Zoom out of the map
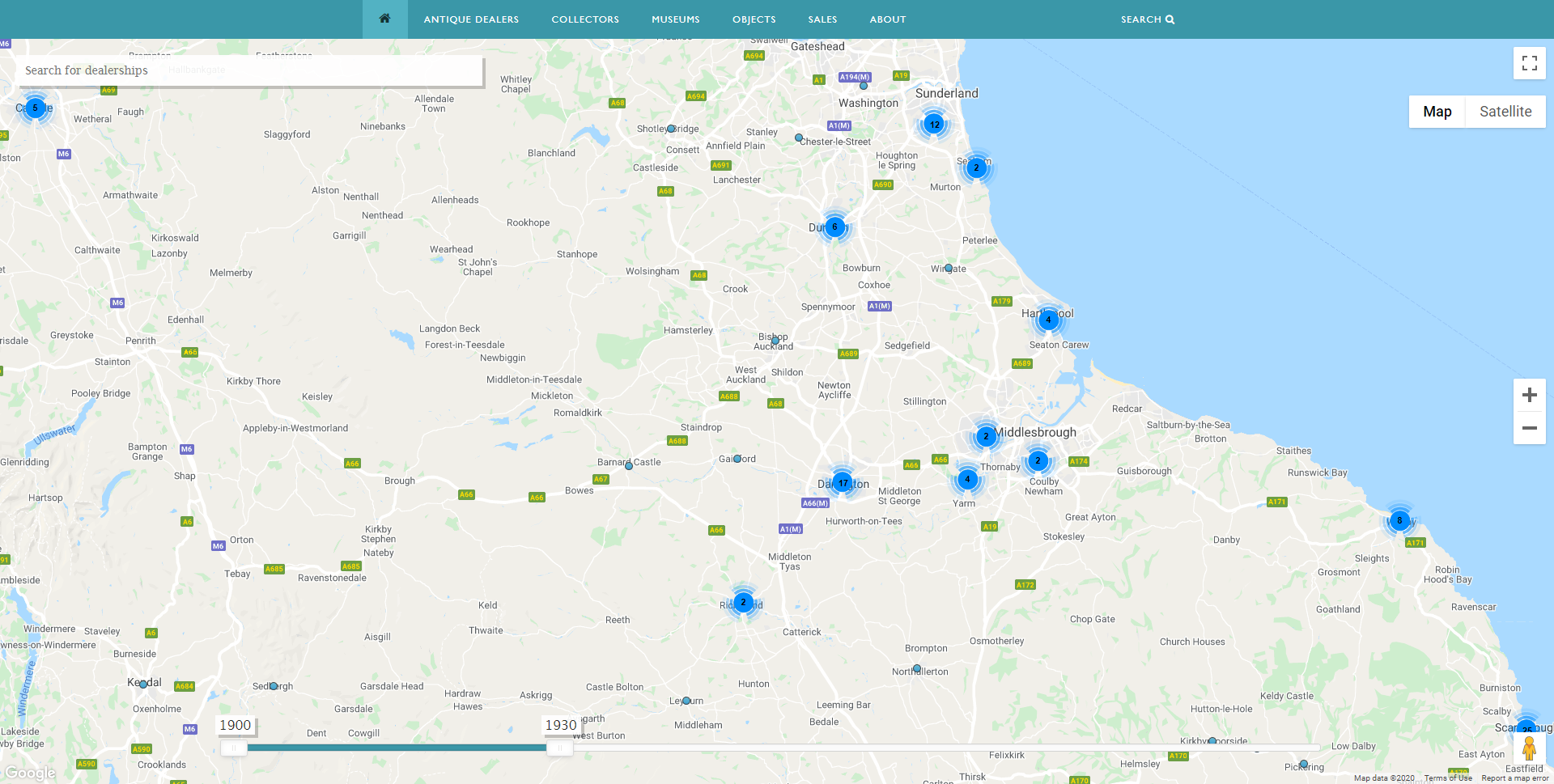 [x=1529, y=428]
